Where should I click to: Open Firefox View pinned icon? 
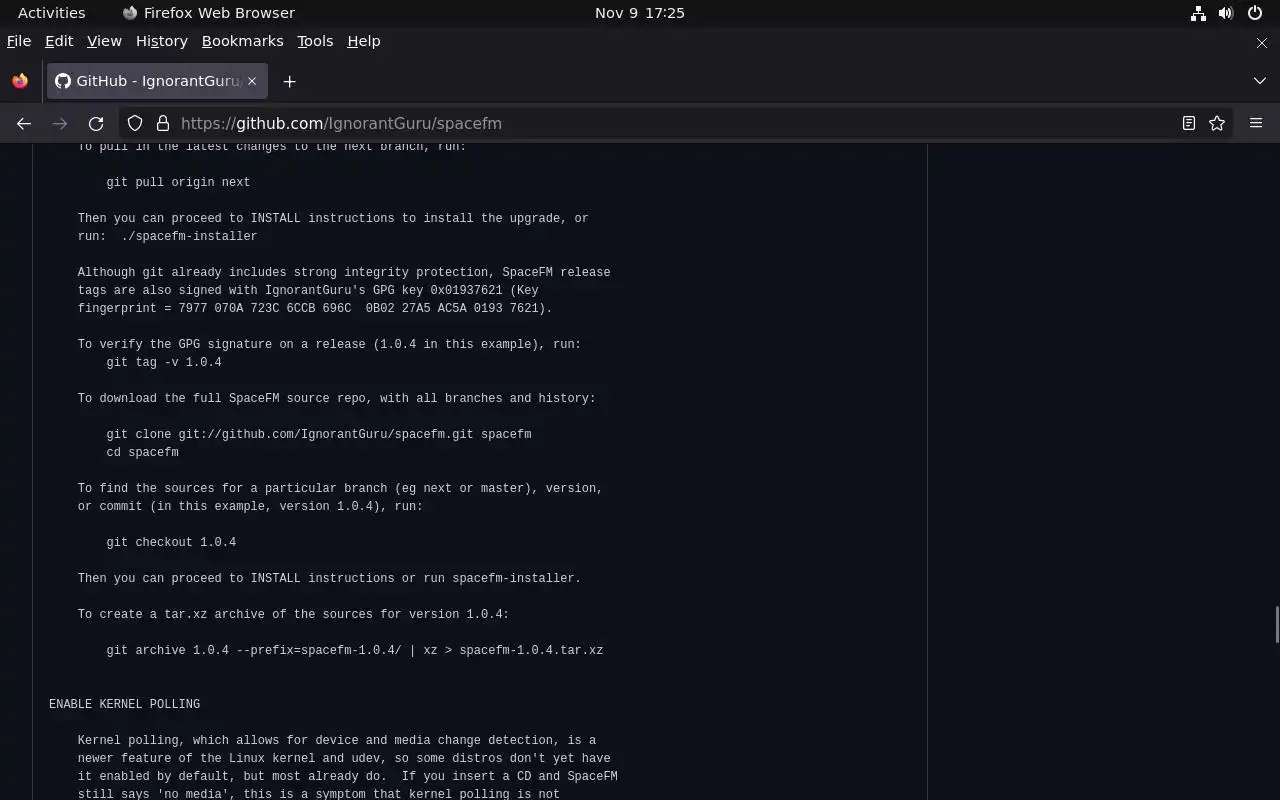[20, 81]
